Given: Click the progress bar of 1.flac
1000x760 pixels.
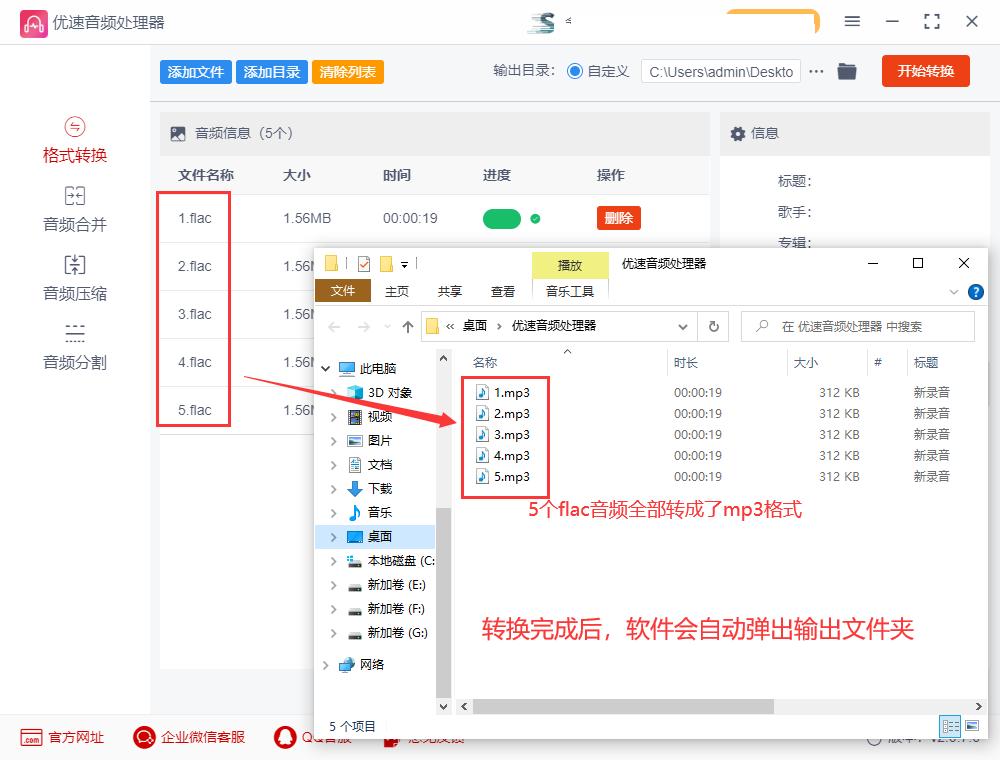Looking at the screenshot, I should pyautogui.click(x=501, y=217).
